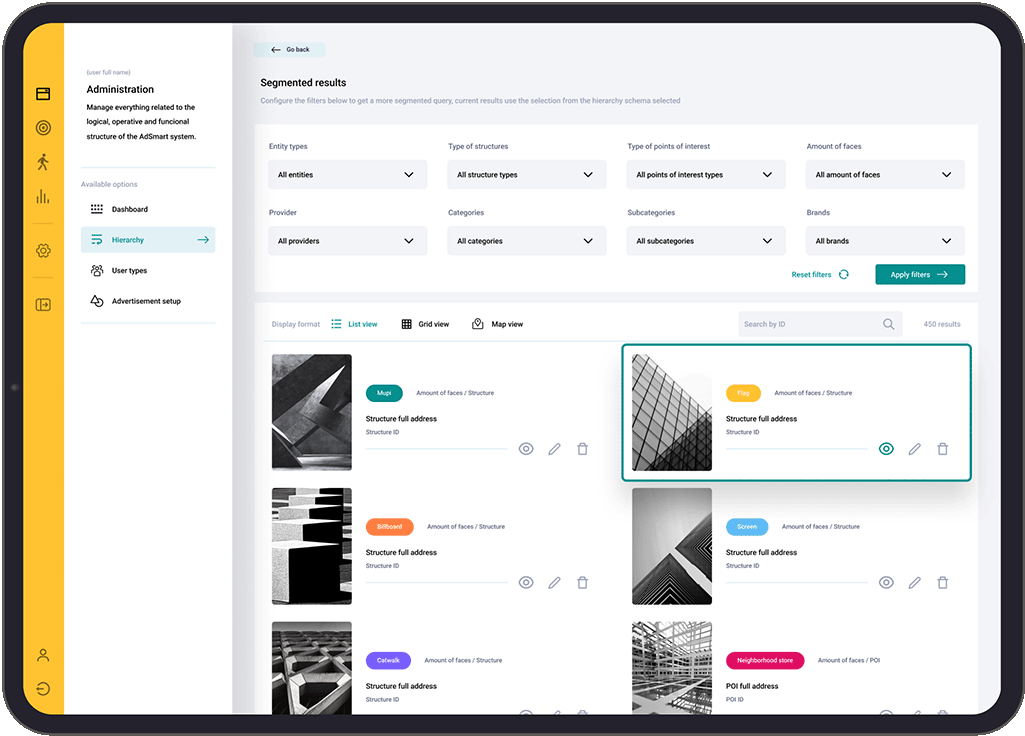Delete the Billboard structure with trash icon
The image size is (1025, 736).
(582, 582)
